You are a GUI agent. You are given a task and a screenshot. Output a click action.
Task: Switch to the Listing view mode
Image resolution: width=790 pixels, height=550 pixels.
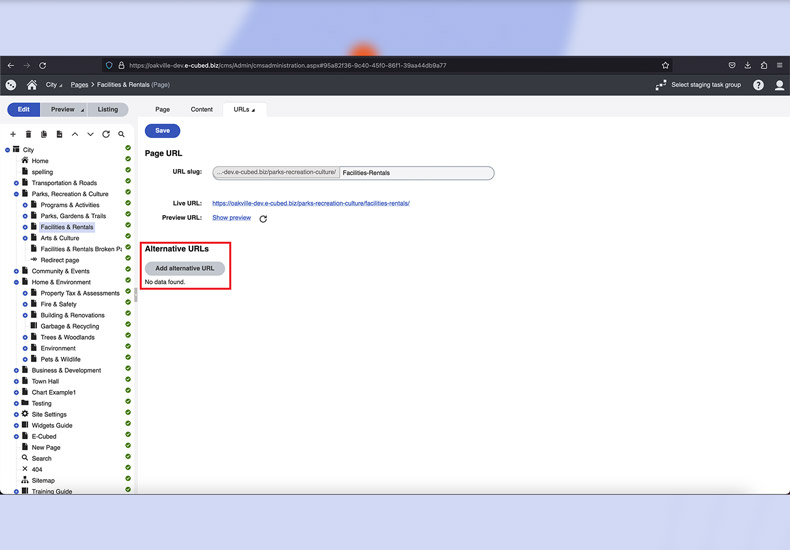[x=107, y=109]
